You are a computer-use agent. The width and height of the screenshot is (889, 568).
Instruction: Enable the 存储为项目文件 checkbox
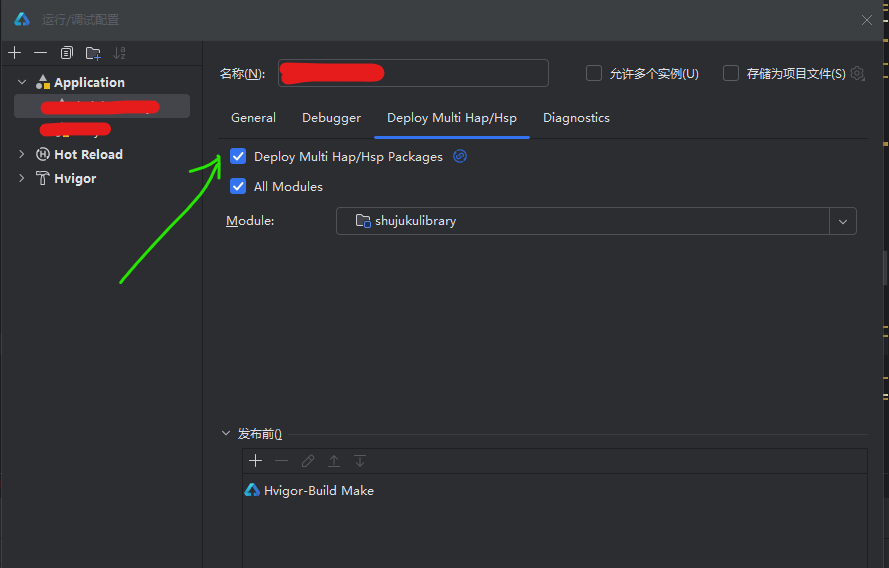tap(731, 73)
